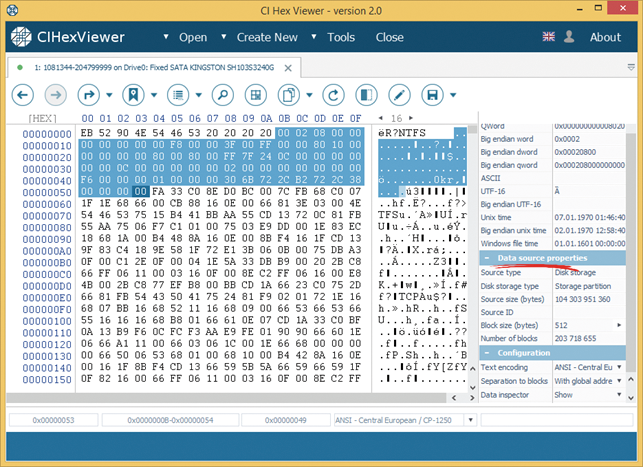Change language via UK flag icon

click(548, 37)
